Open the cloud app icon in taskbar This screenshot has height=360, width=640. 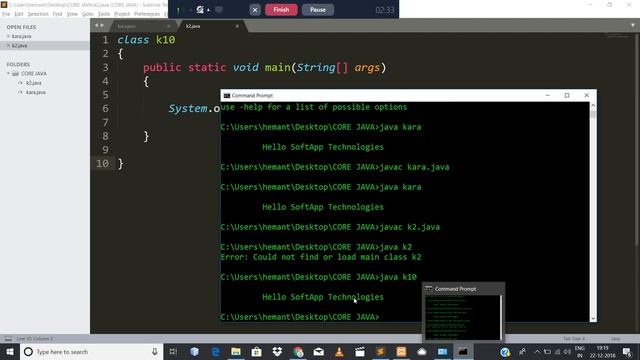pos(422,351)
